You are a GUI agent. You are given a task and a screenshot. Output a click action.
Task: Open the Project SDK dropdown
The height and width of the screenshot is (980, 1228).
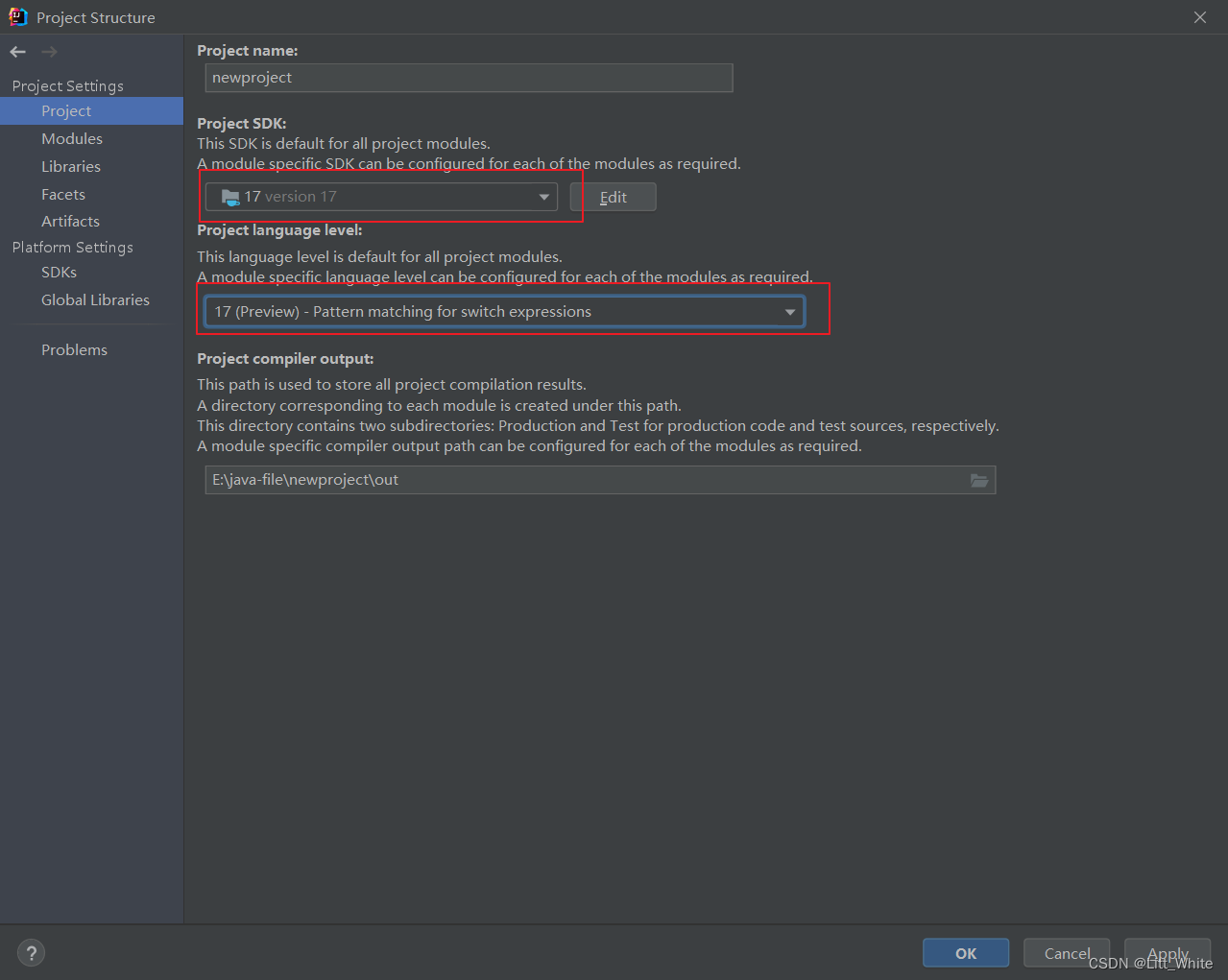(381, 197)
